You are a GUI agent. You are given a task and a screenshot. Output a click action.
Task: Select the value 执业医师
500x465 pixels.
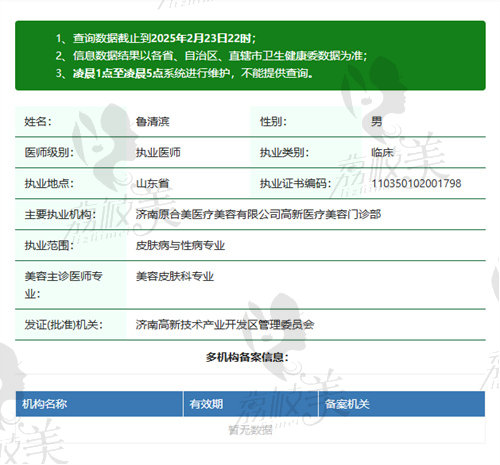(x=158, y=152)
